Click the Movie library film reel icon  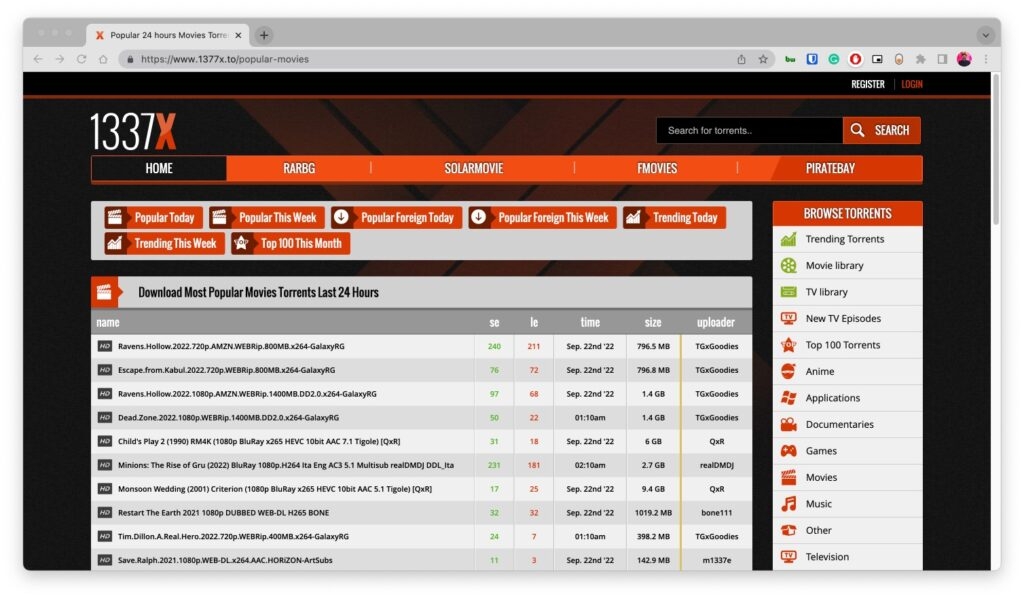(788, 265)
